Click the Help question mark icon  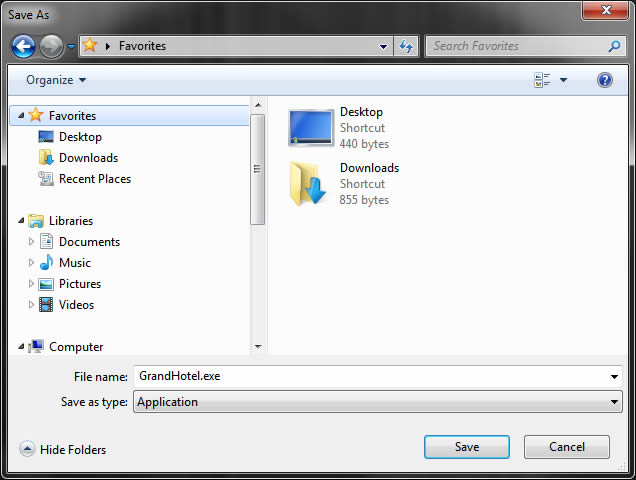point(604,80)
